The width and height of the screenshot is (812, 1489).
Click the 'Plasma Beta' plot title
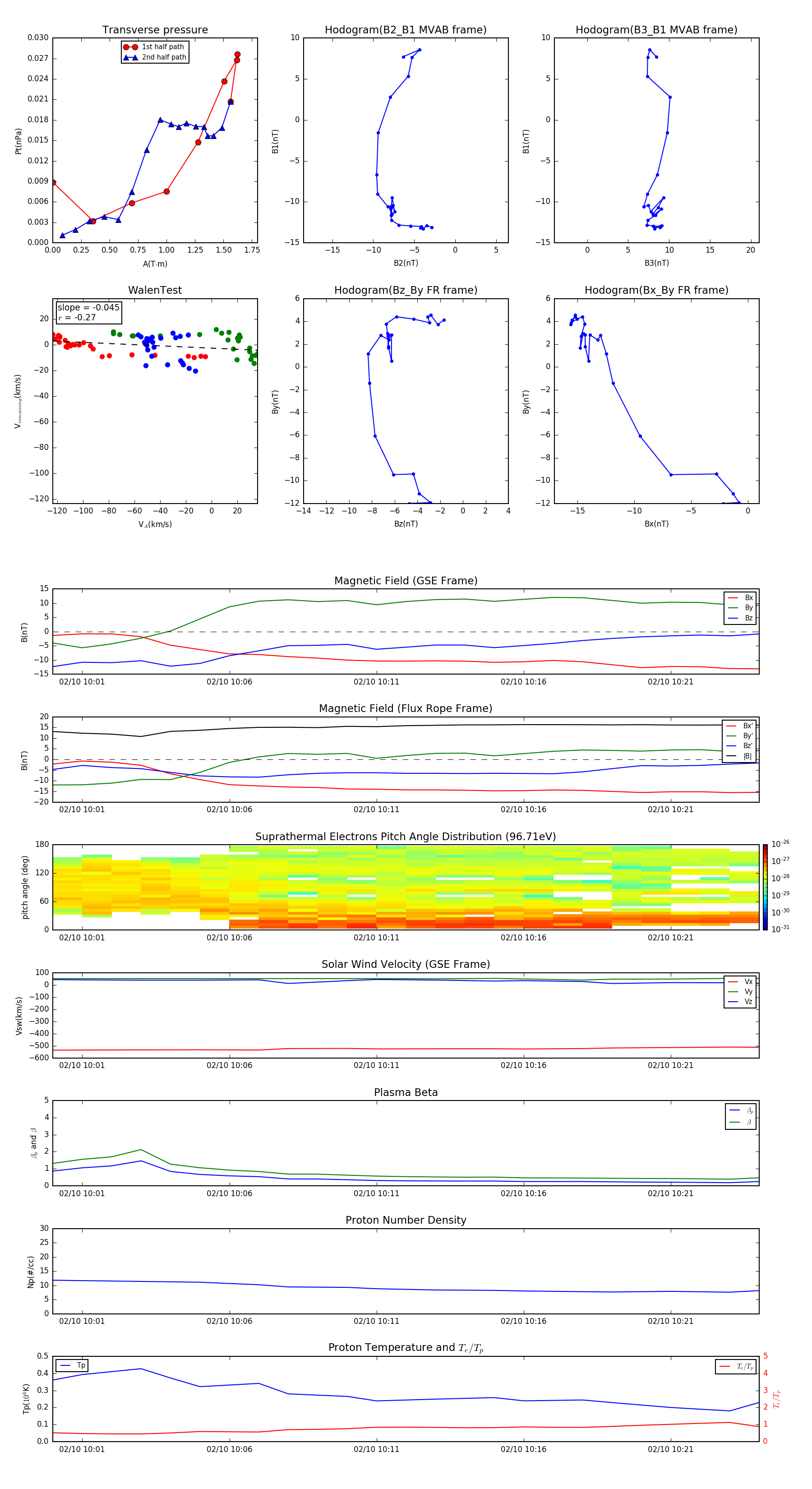click(x=406, y=1092)
